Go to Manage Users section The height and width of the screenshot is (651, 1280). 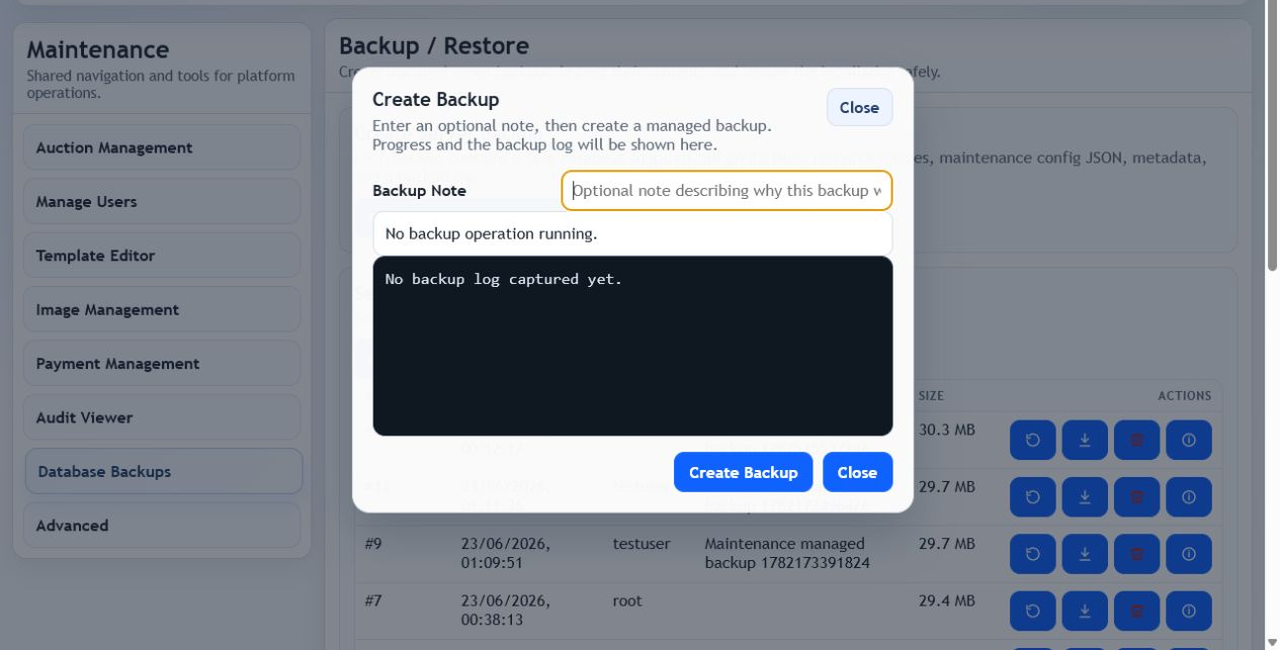click(161, 201)
